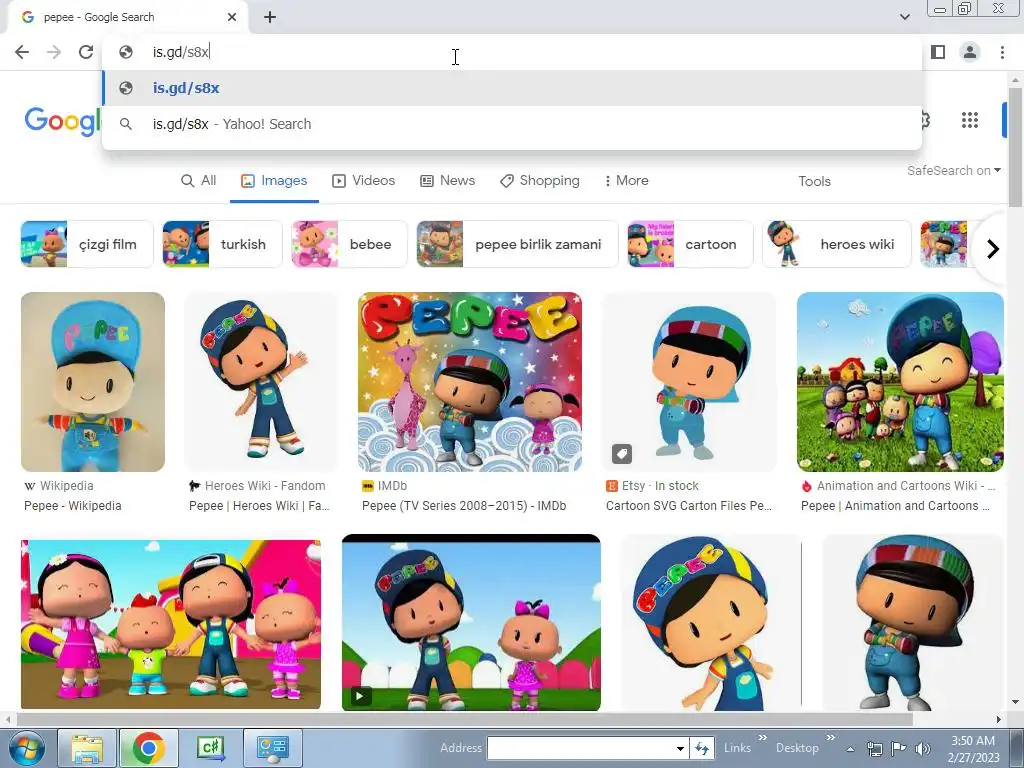Open the C# application taskbar icon
This screenshot has width=1024, height=768.
click(210, 748)
